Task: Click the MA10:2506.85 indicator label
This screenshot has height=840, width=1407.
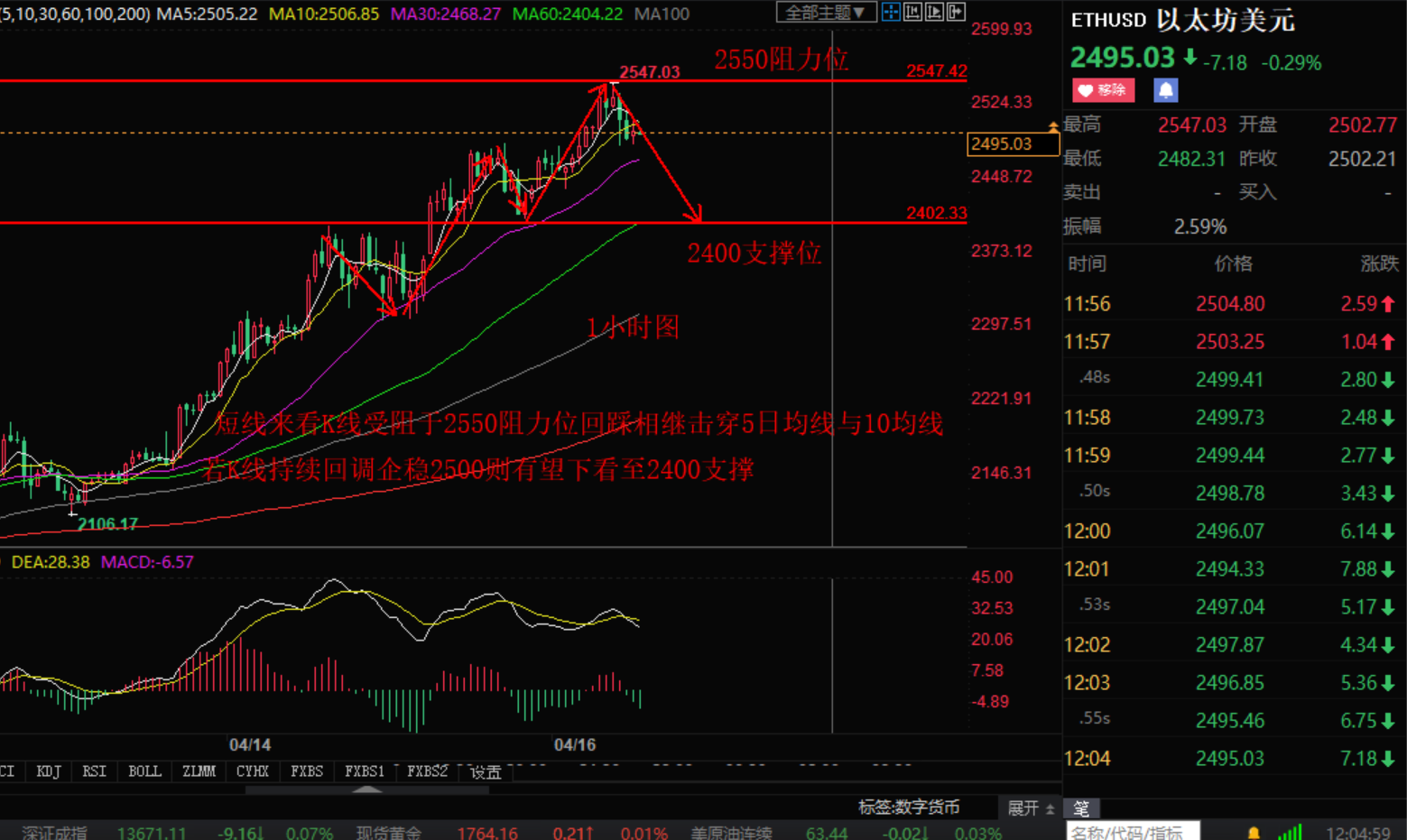Action: [x=324, y=14]
